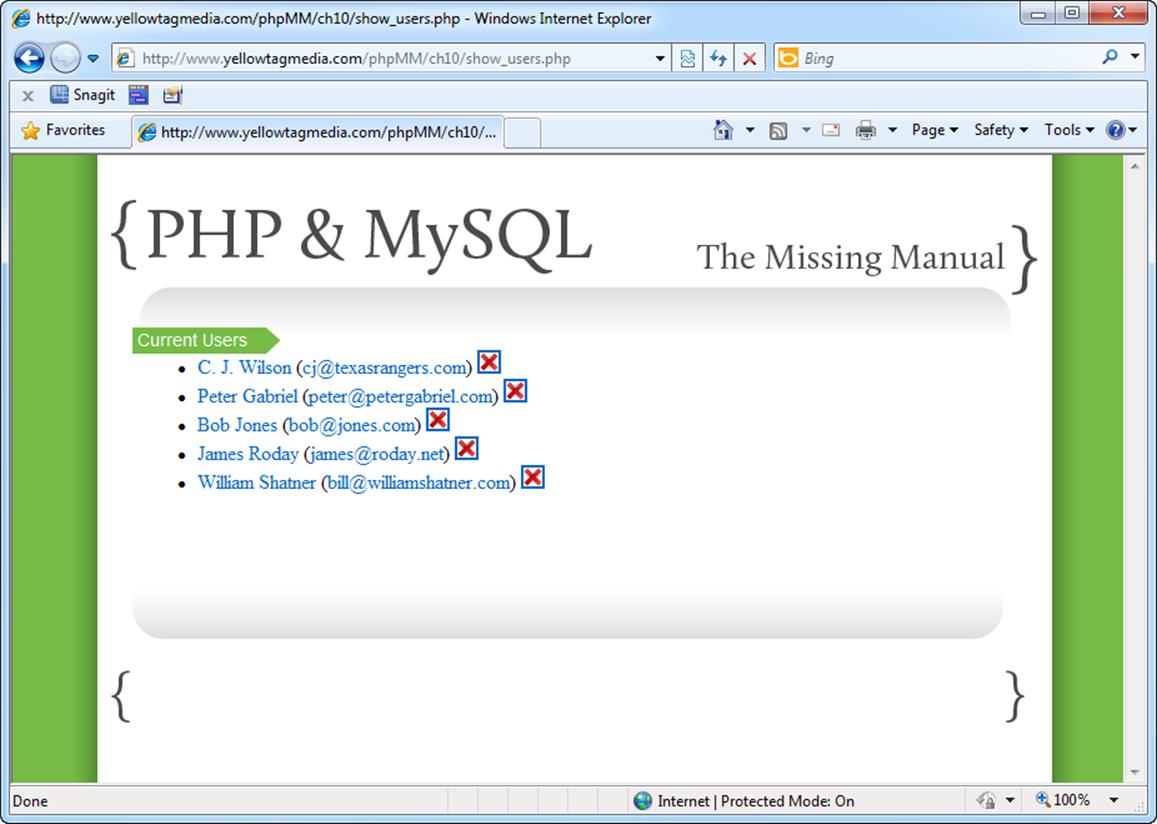Click the bill@williamshatner.com email link
This screenshot has height=824, width=1157.
[x=418, y=482]
